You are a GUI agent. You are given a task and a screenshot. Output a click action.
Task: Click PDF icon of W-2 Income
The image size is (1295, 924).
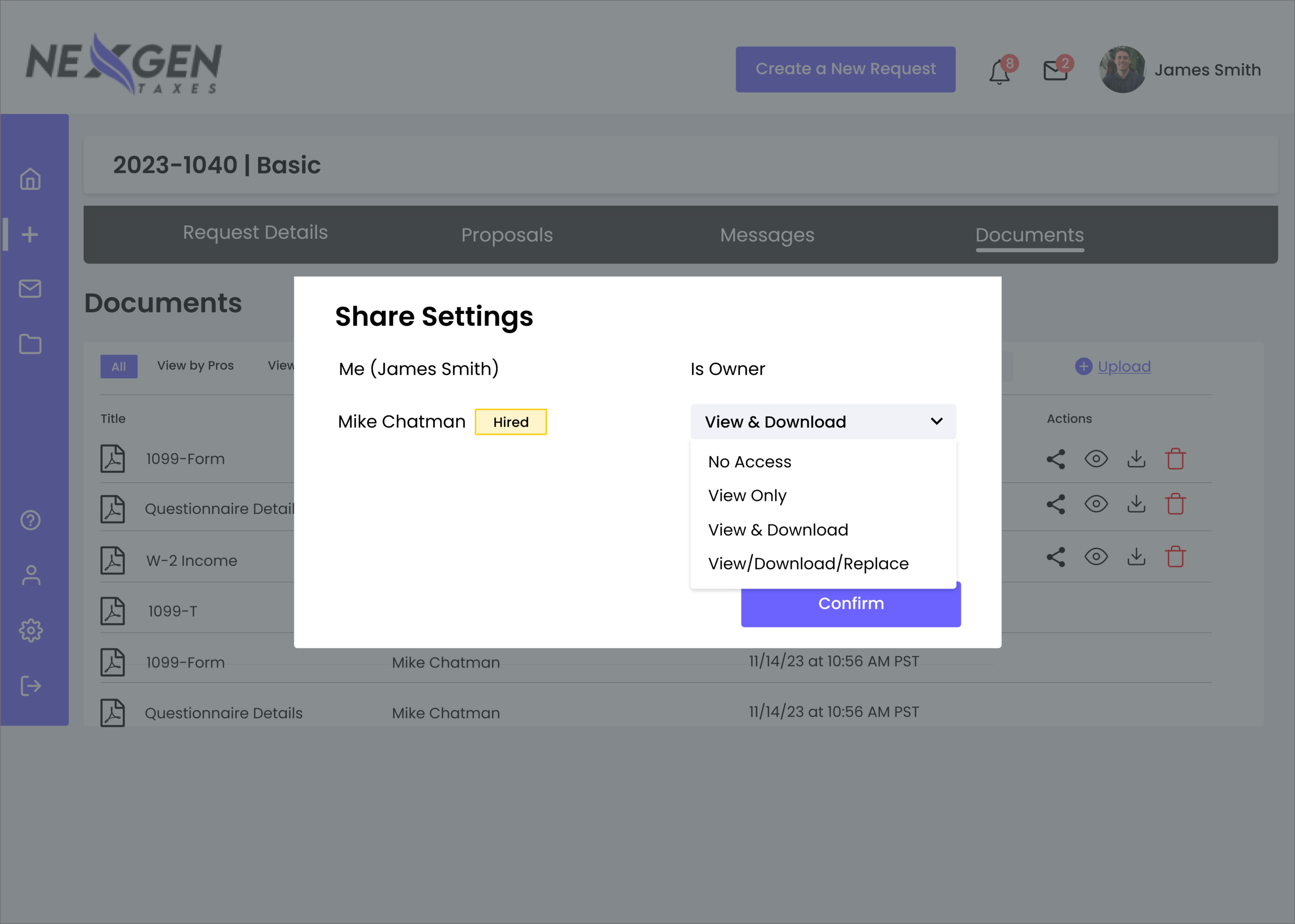tap(113, 560)
